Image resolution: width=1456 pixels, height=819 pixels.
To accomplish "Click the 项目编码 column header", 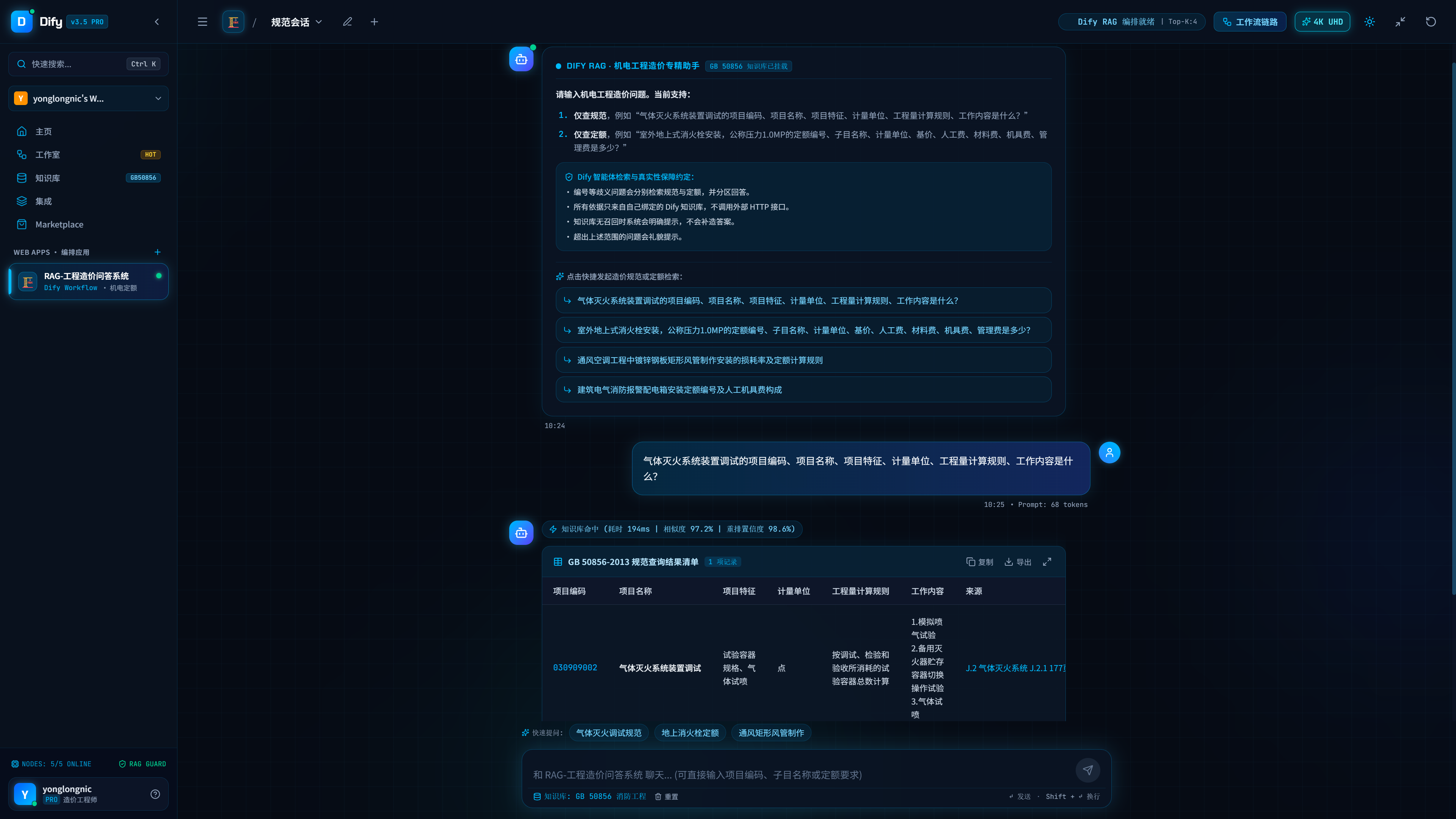I will pyautogui.click(x=569, y=591).
